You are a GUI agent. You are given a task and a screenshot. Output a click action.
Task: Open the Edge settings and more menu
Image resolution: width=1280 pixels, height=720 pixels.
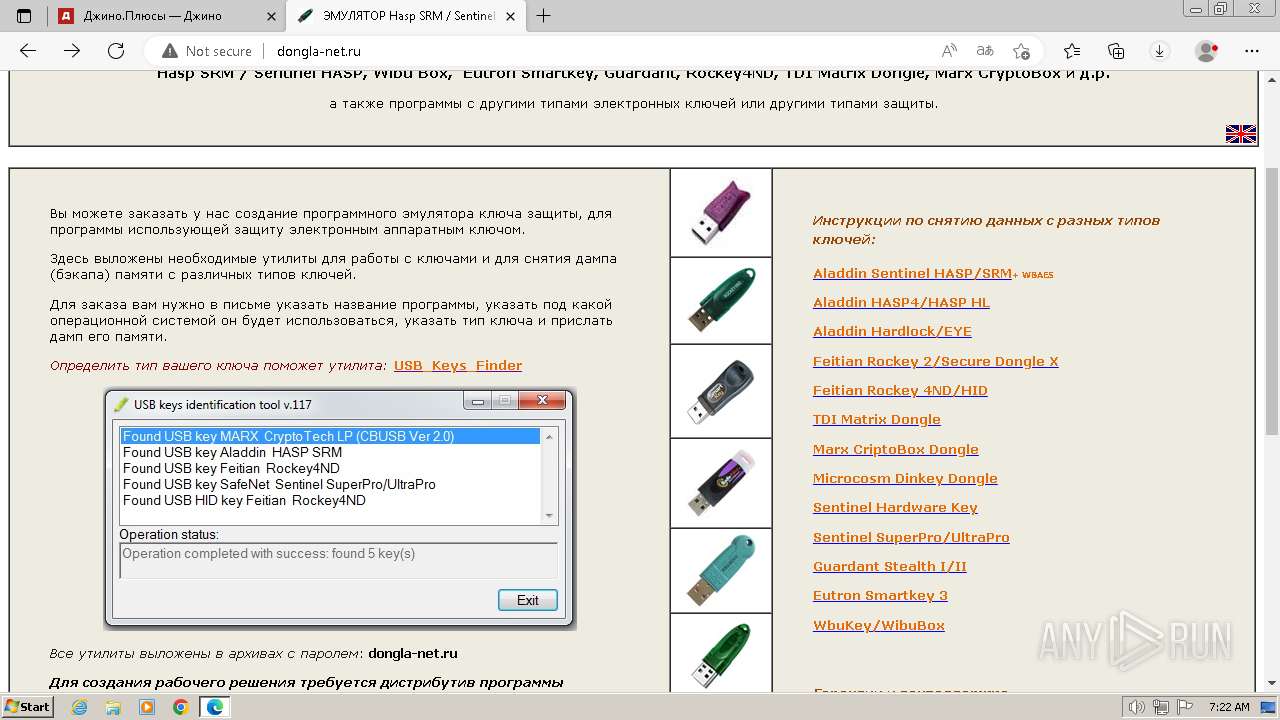(x=1252, y=51)
